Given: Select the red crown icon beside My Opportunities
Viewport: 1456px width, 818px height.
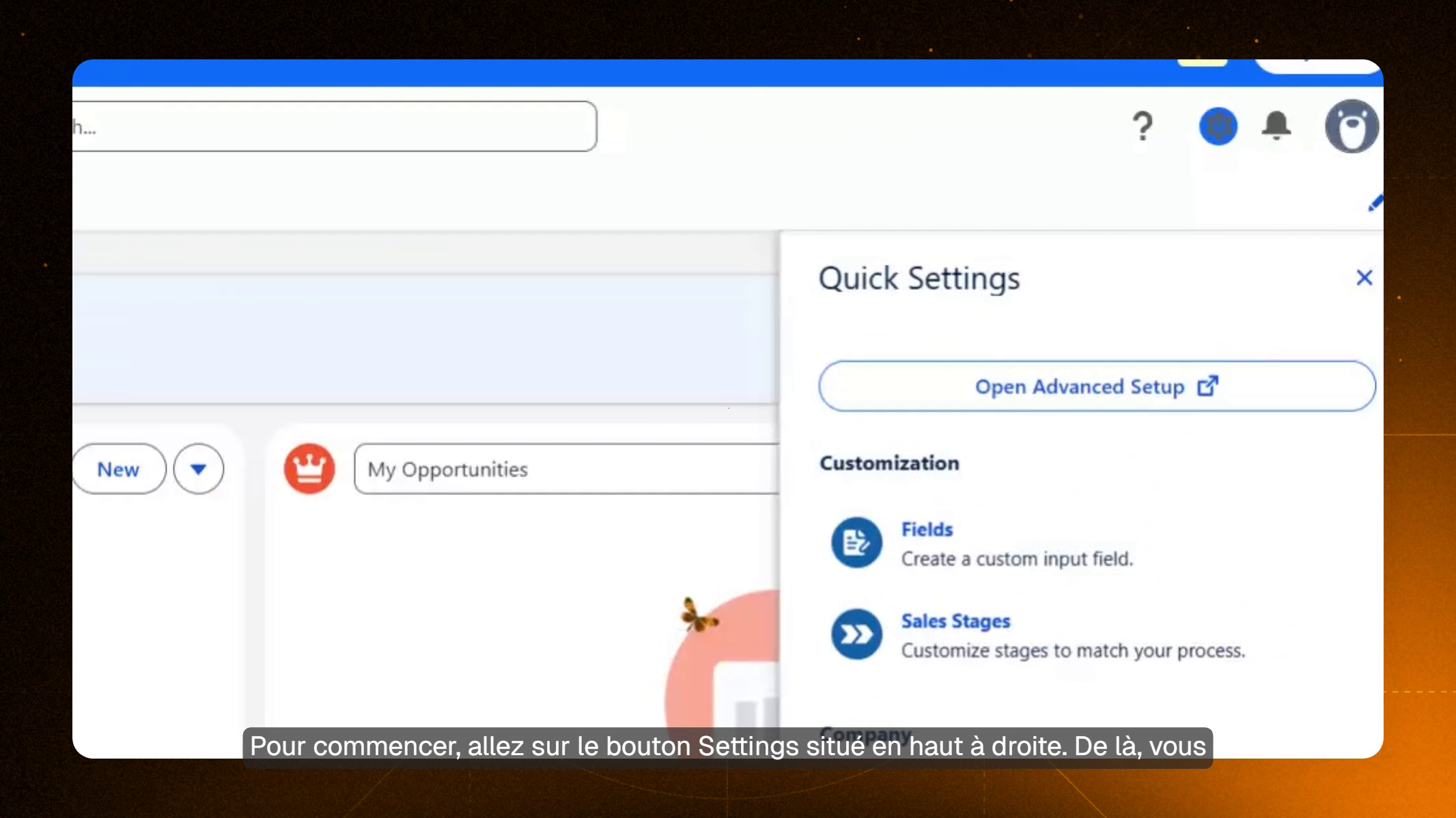Looking at the screenshot, I should (310, 469).
